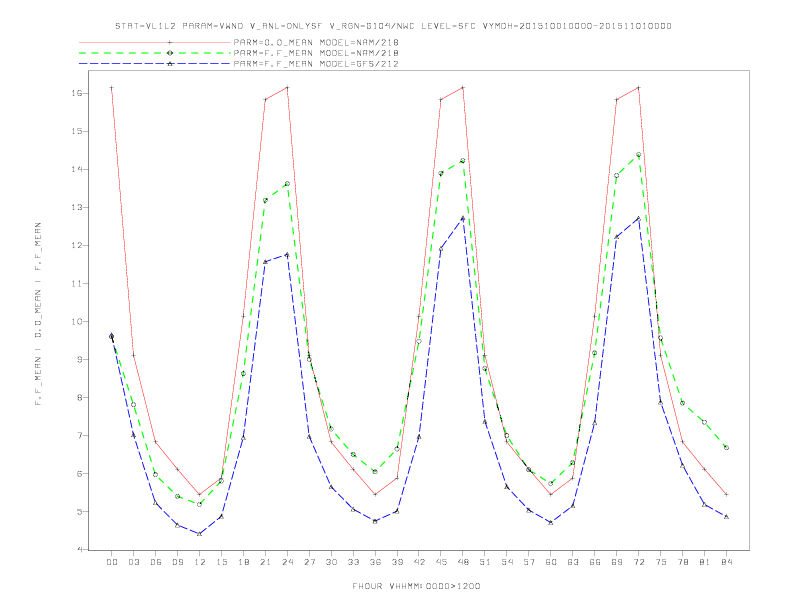Screen dimensions: 792x612
Task: Click x-axis forecast hour label 18
Action: (243, 562)
